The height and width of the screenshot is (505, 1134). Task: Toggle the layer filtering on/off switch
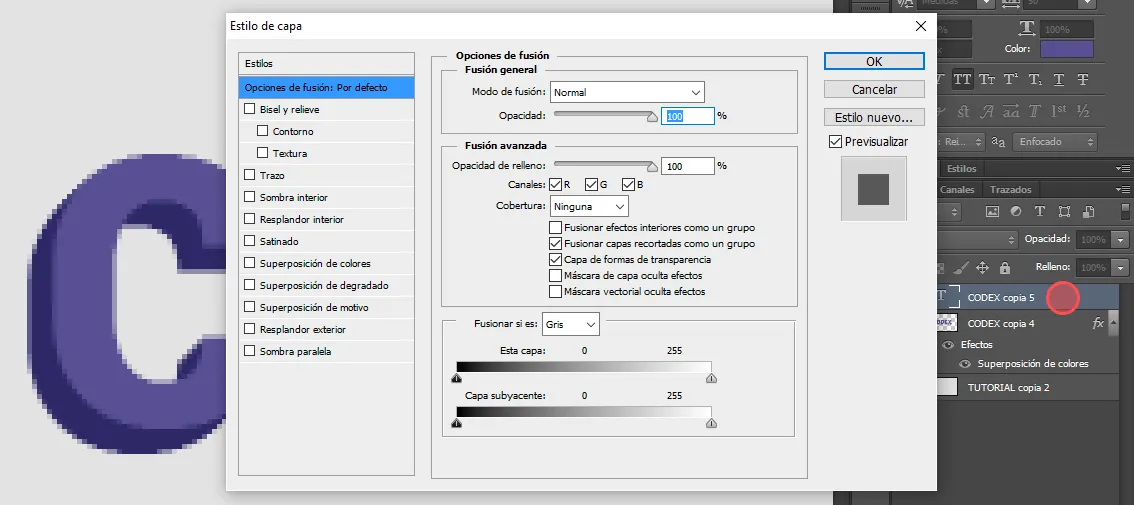pos(1125,211)
